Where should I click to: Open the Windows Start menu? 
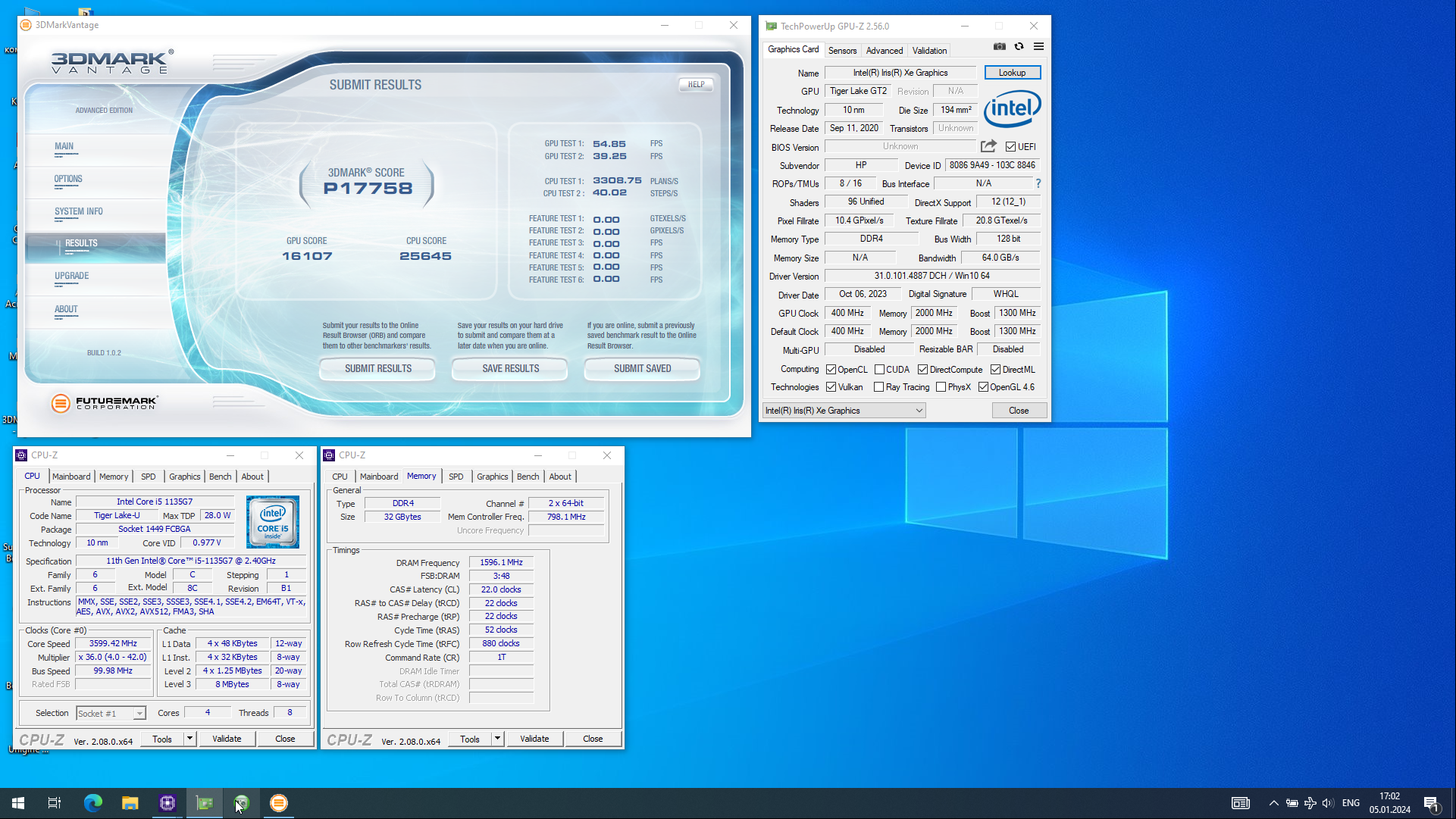coord(18,803)
